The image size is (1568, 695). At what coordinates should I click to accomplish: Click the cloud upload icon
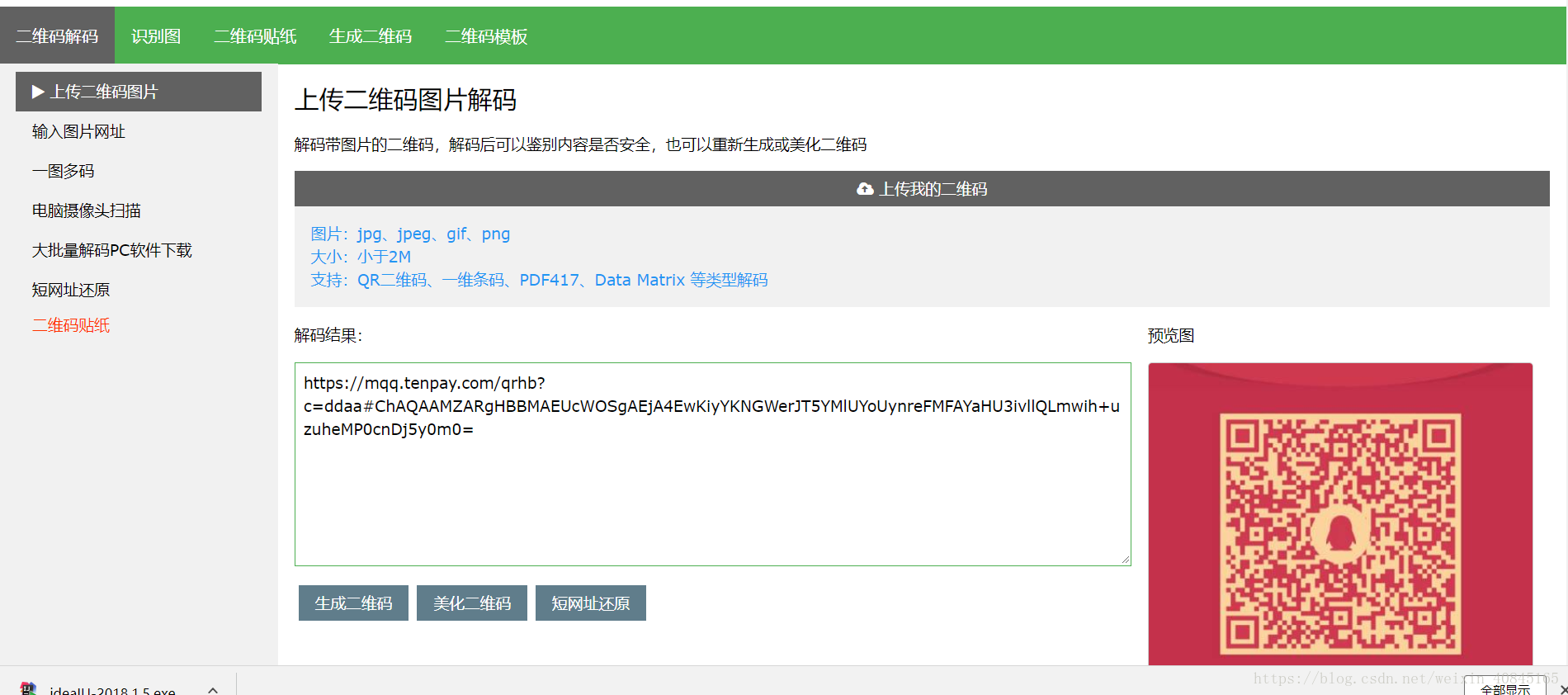(x=865, y=189)
